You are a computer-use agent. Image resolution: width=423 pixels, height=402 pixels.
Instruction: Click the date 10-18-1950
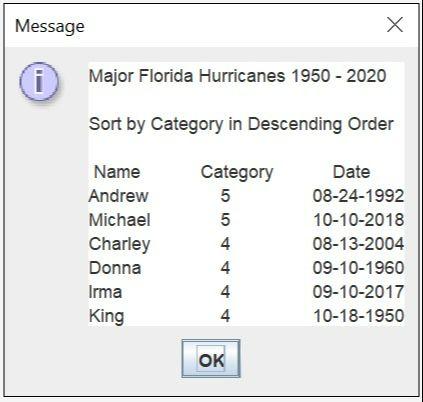click(x=359, y=316)
